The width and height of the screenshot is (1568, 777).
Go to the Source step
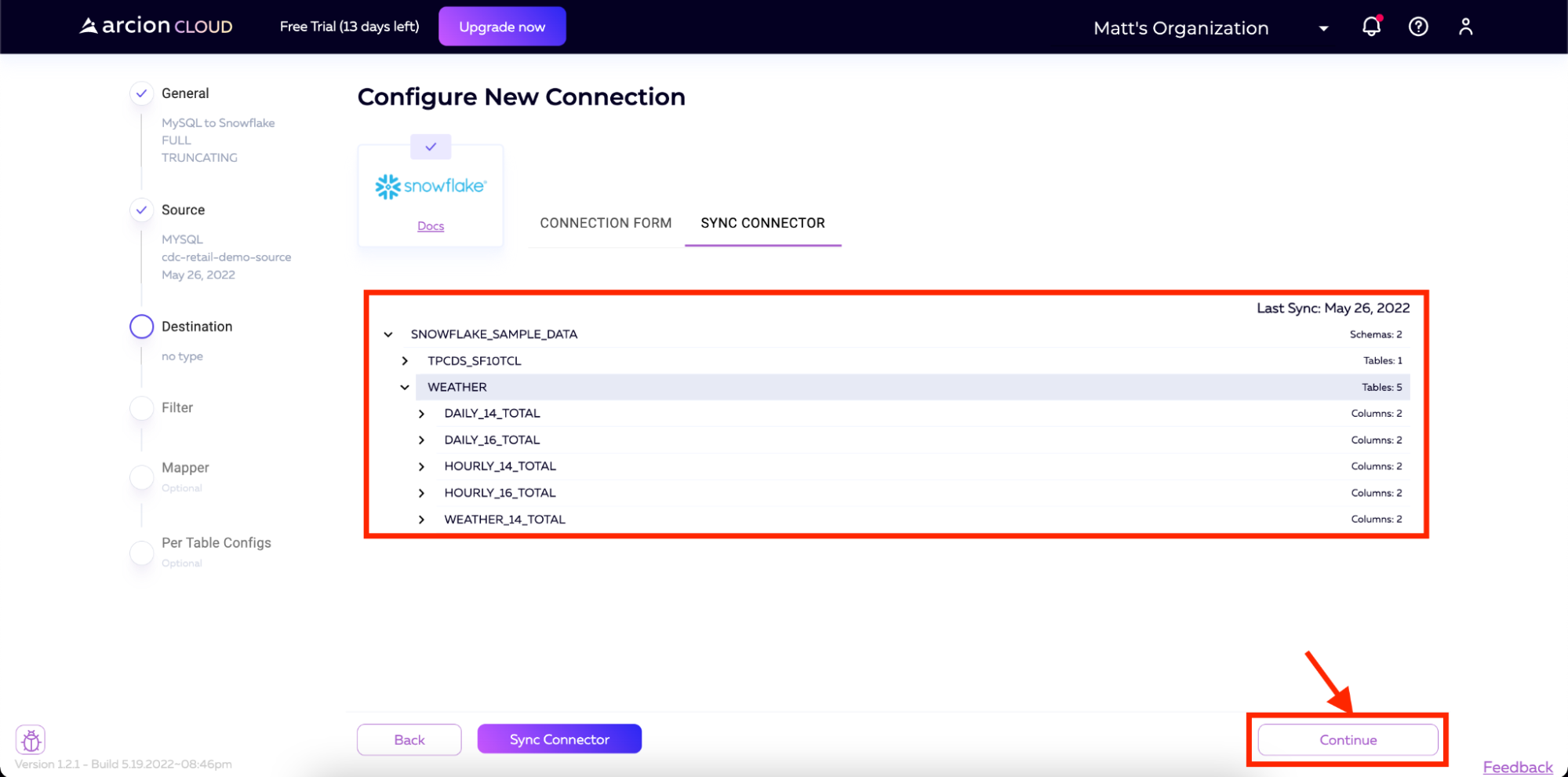point(183,210)
